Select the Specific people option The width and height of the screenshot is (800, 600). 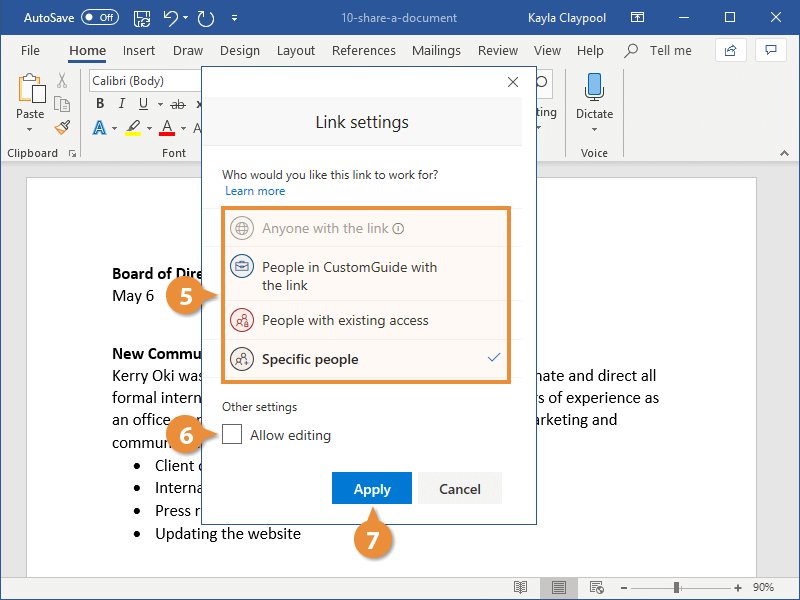click(365, 359)
